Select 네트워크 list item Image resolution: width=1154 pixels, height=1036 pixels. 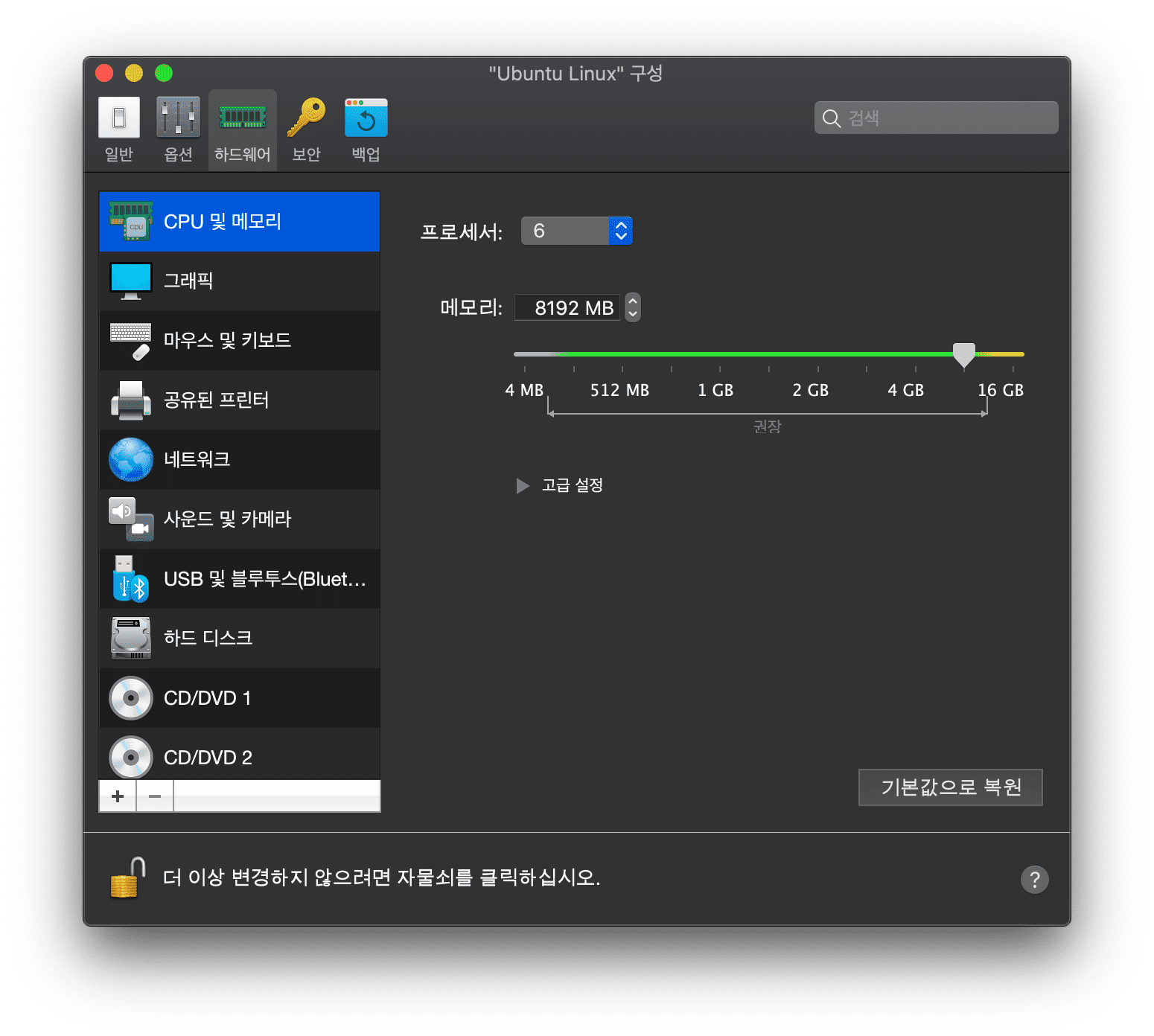pyautogui.click(x=240, y=460)
